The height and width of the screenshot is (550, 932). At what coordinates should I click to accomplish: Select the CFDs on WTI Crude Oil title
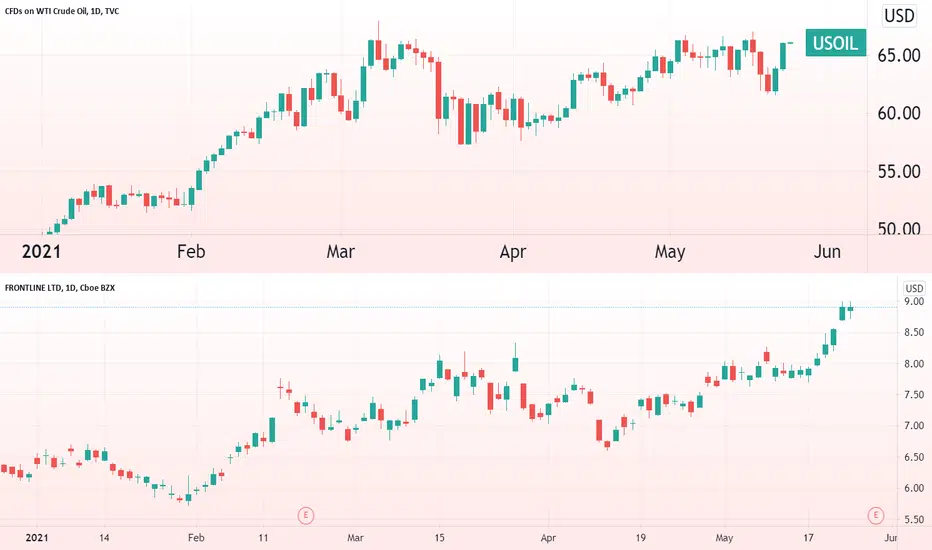click(x=62, y=11)
